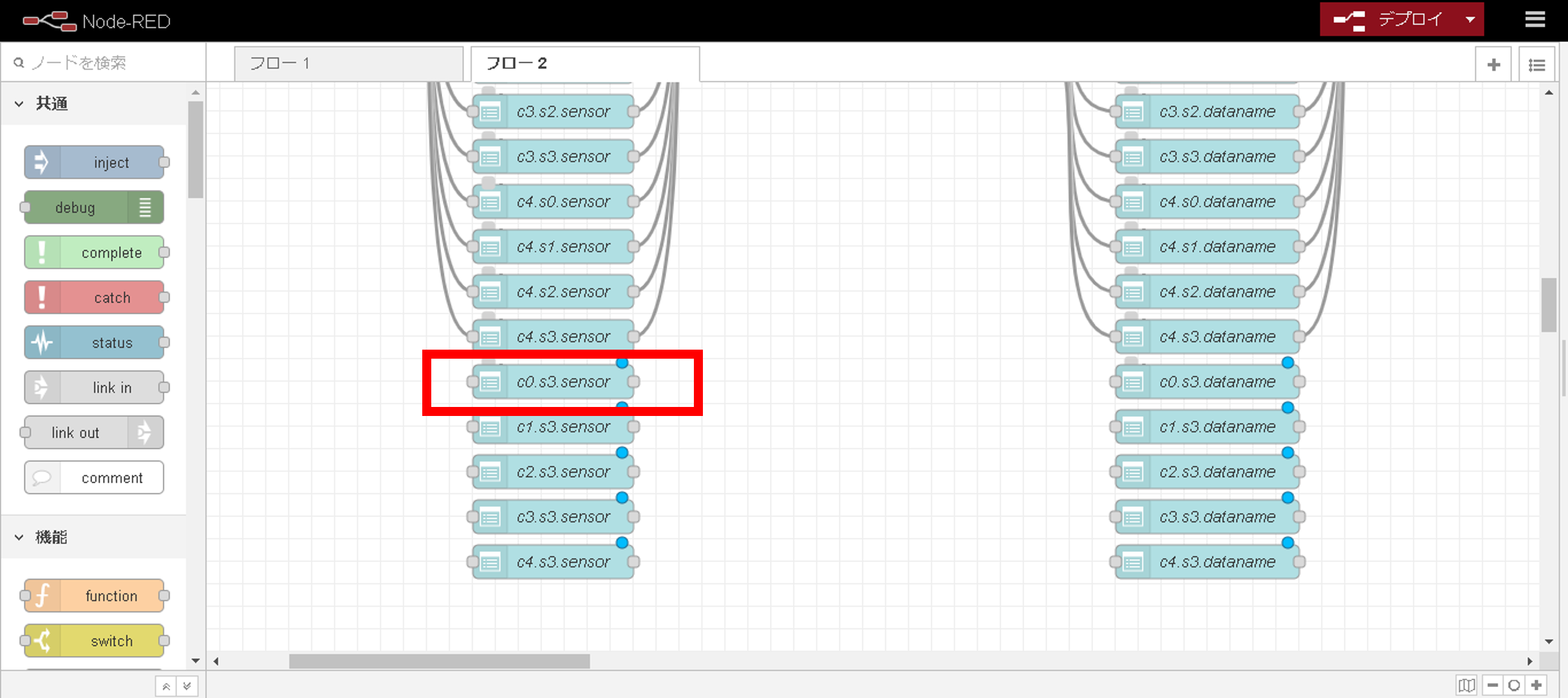Toggle the hamburger menu top right
The width and height of the screenshot is (1568, 698).
pyautogui.click(x=1536, y=19)
